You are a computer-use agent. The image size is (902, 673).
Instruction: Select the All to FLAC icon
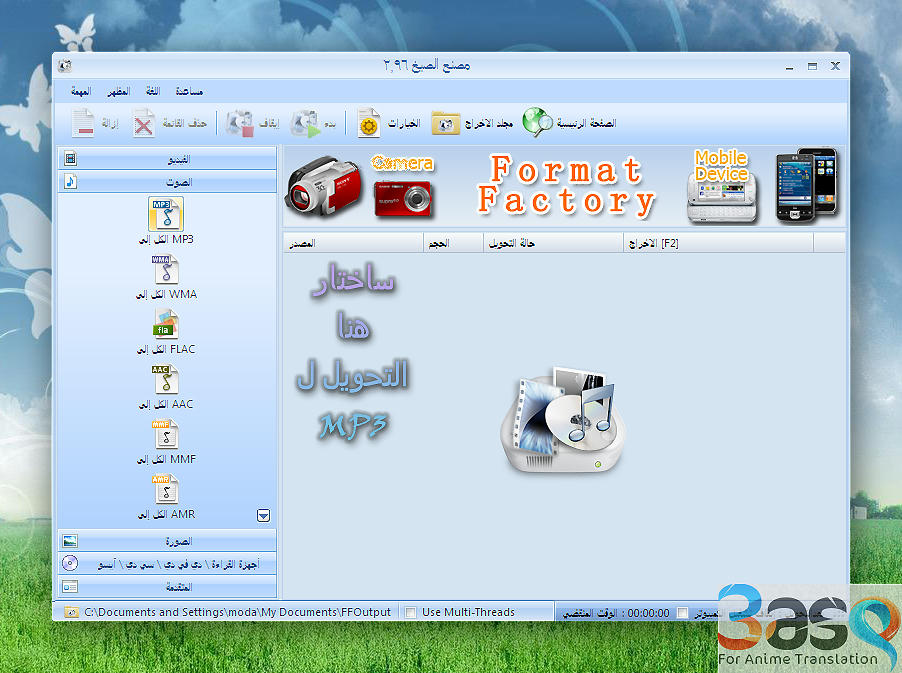166,324
